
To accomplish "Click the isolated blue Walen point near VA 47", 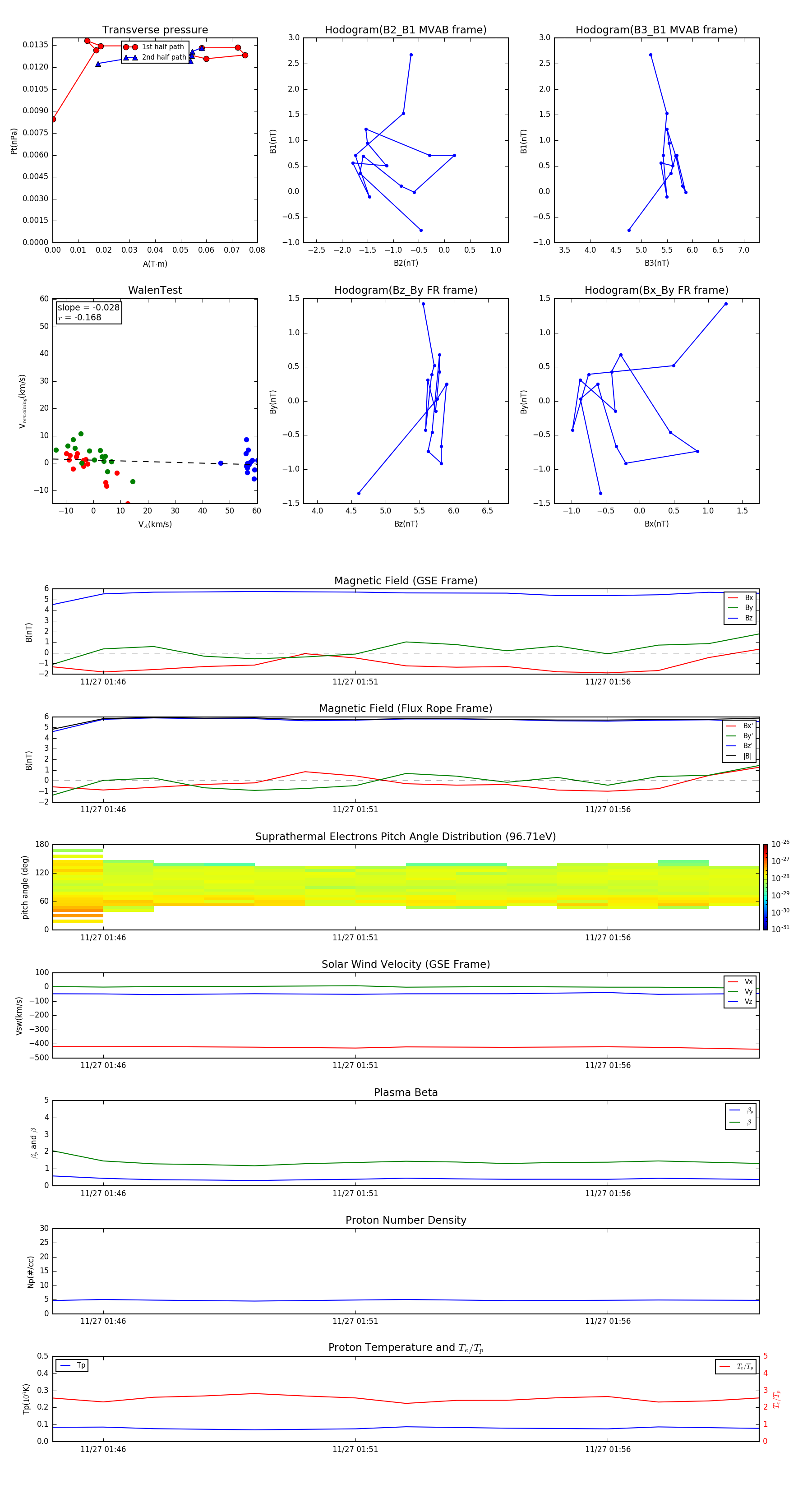I will (220, 463).
